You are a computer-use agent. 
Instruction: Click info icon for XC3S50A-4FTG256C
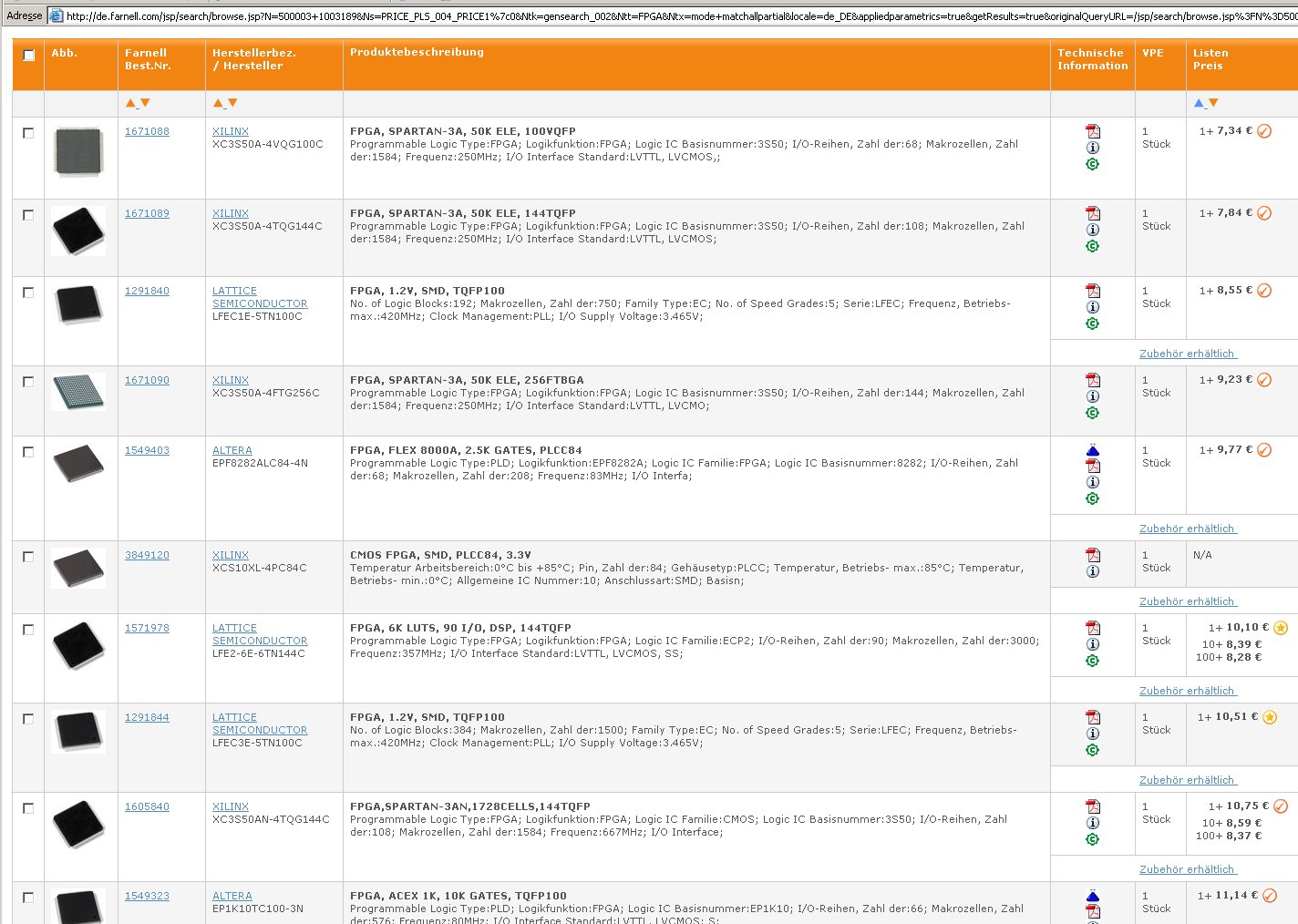(x=1093, y=396)
